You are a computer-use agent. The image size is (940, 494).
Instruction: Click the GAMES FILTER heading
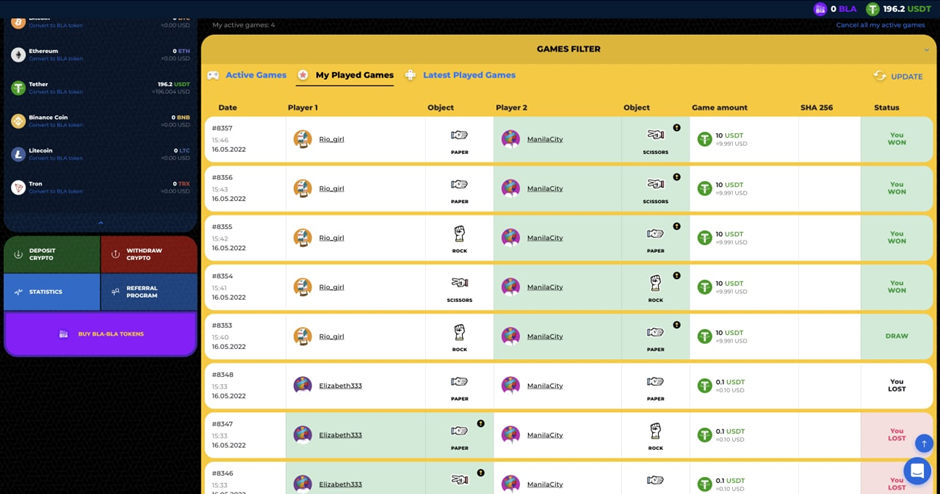pos(568,49)
